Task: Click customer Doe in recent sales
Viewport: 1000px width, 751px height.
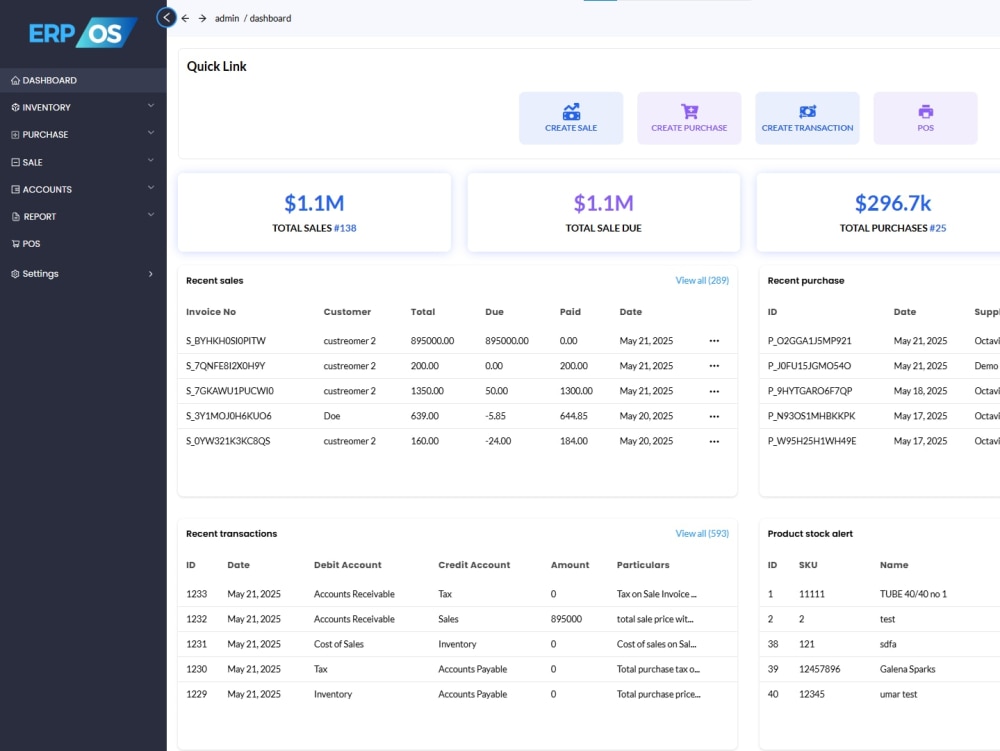Action: pyautogui.click(x=332, y=416)
